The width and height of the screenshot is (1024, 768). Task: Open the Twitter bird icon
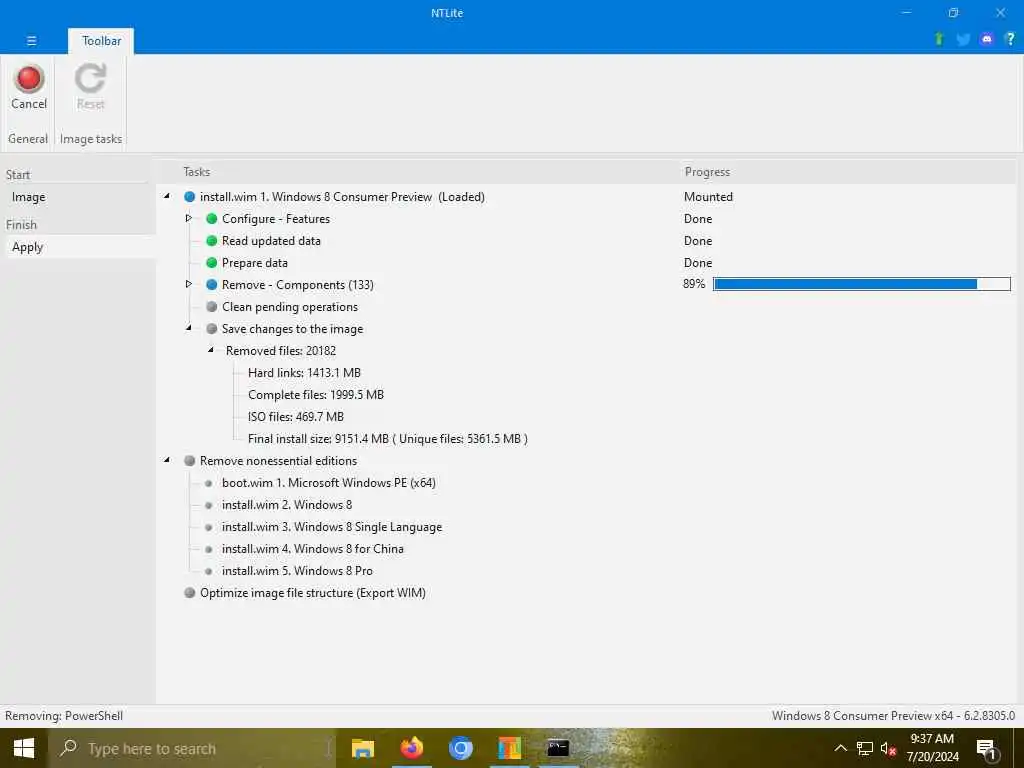pos(963,40)
